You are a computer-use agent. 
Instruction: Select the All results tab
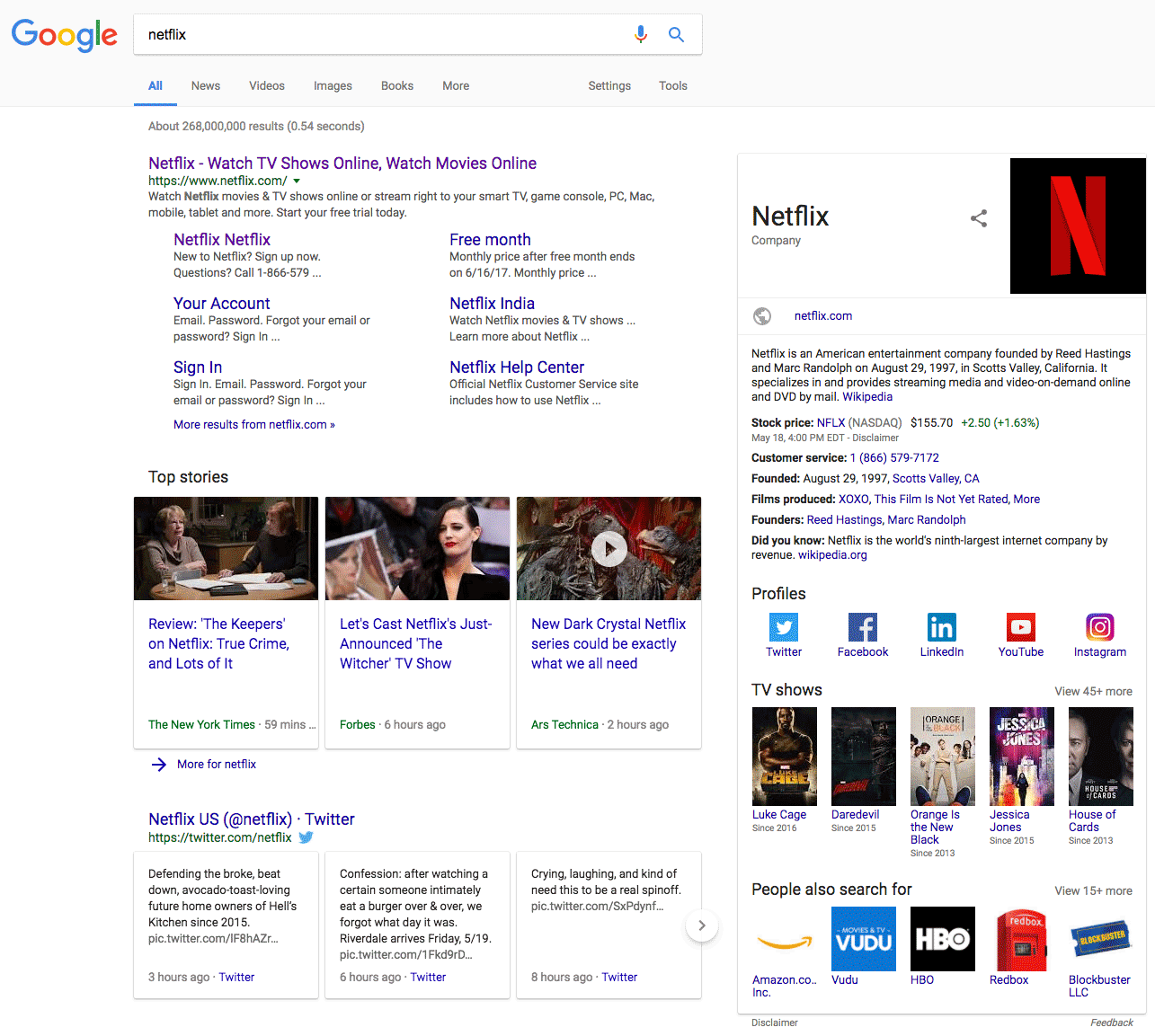(155, 86)
